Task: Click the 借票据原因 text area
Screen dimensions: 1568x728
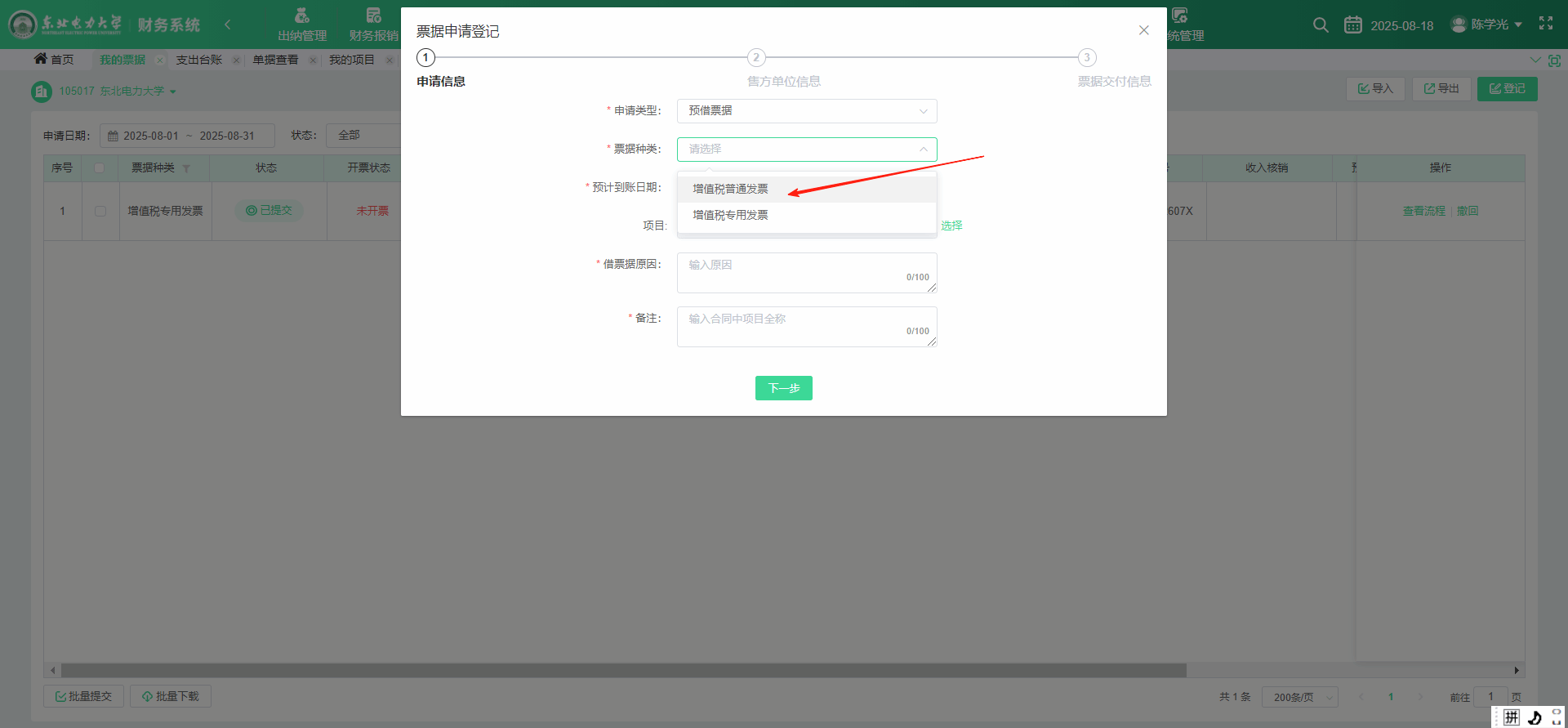Action: [x=806, y=272]
